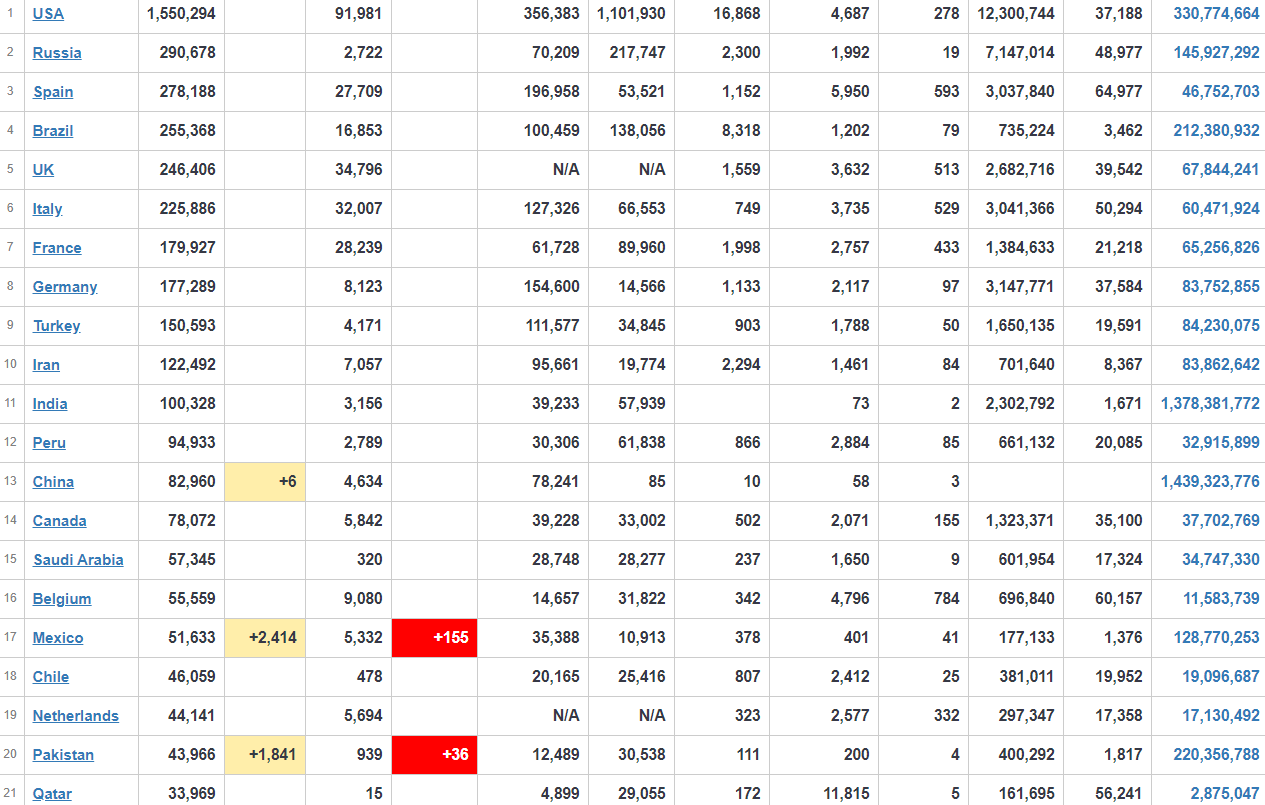
Task: Select Russia total cases 290,678
Action: 187,53
